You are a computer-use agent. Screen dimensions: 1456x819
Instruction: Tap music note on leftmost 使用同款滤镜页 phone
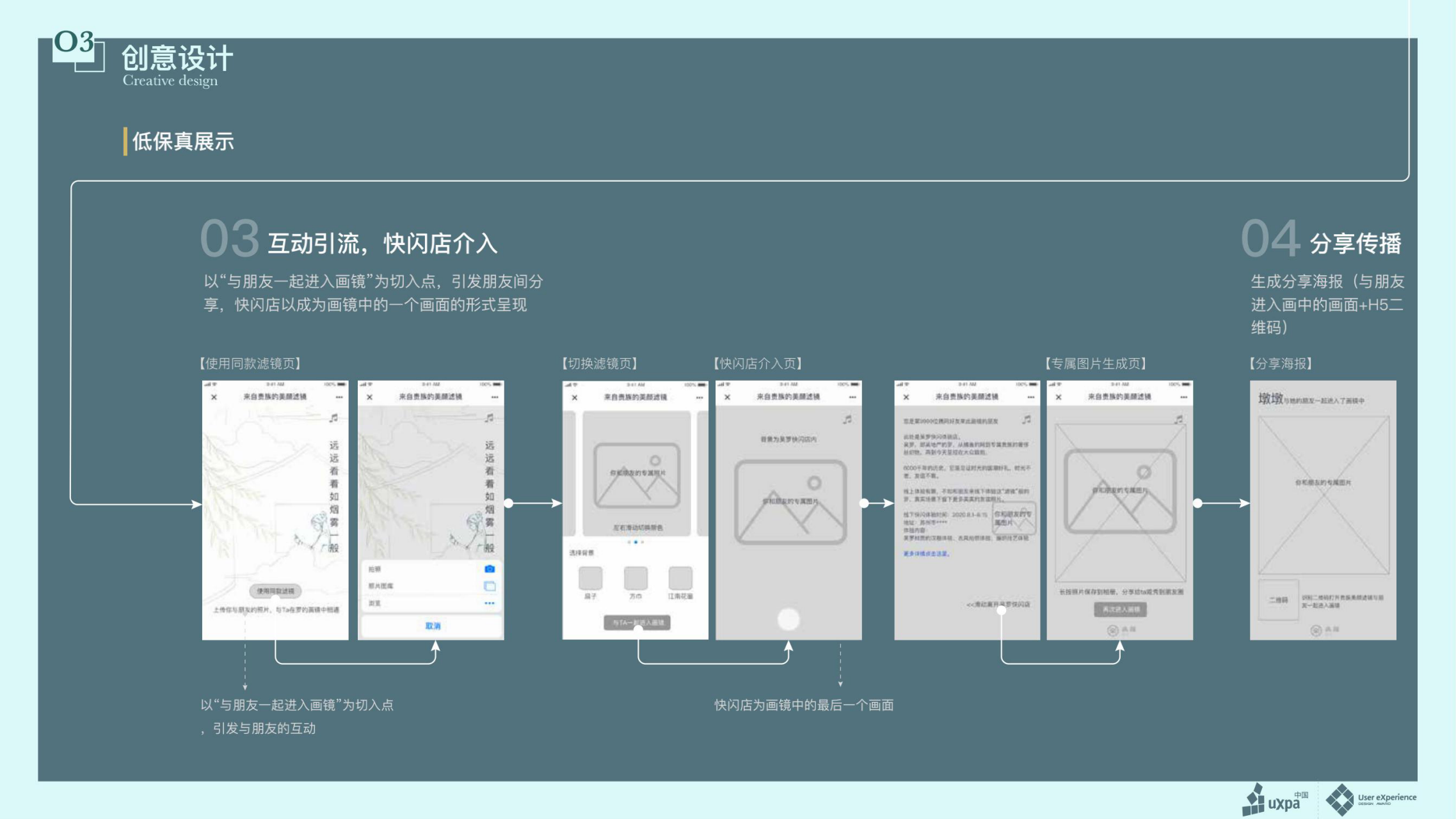[333, 418]
